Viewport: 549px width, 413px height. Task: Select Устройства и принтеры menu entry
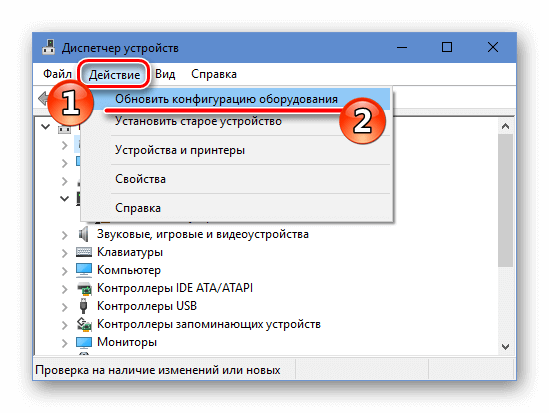pos(236,150)
